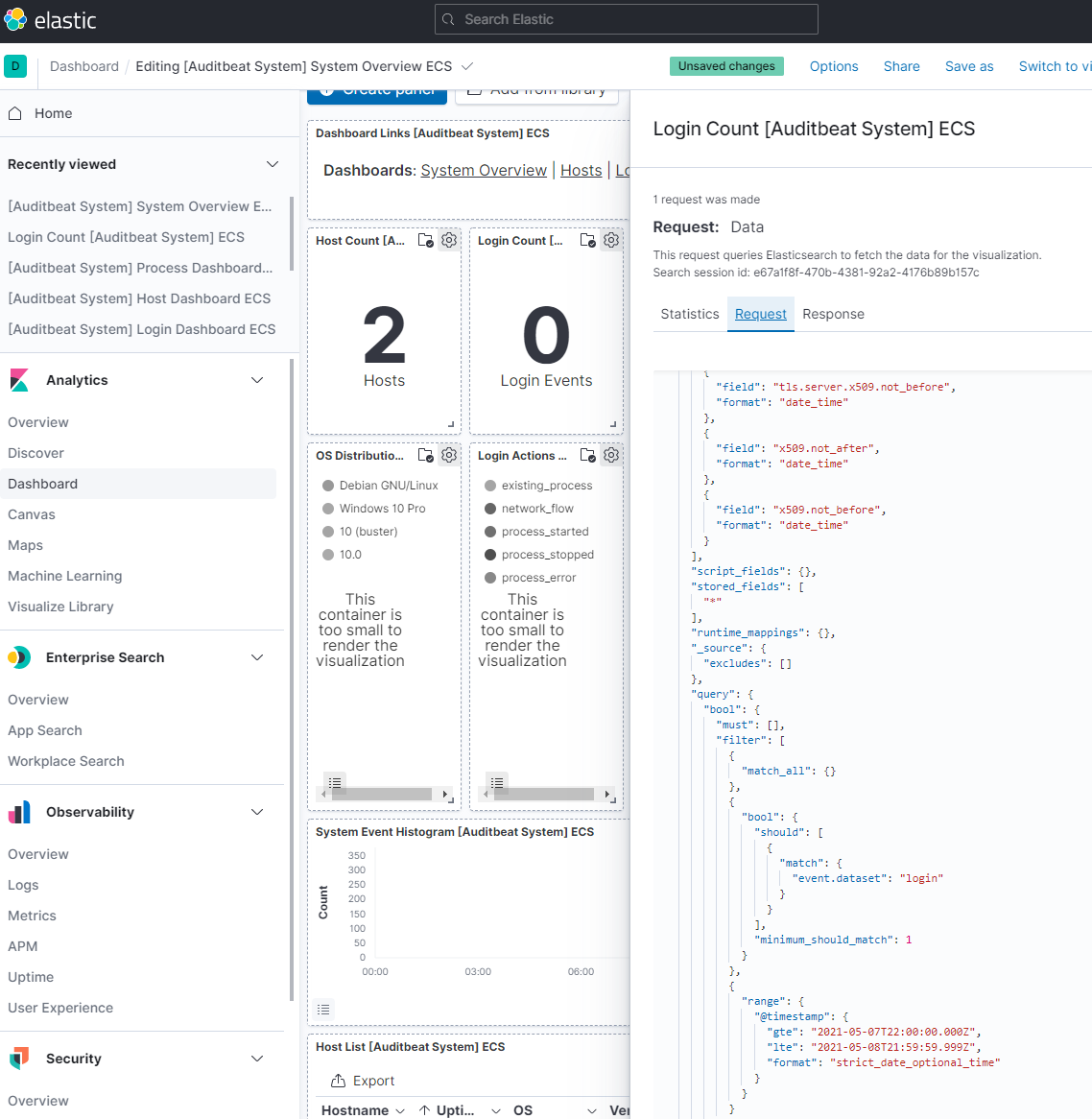The width and height of the screenshot is (1092, 1119).
Task: Click Login Count panel library icon
Action: (x=587, y=241)
